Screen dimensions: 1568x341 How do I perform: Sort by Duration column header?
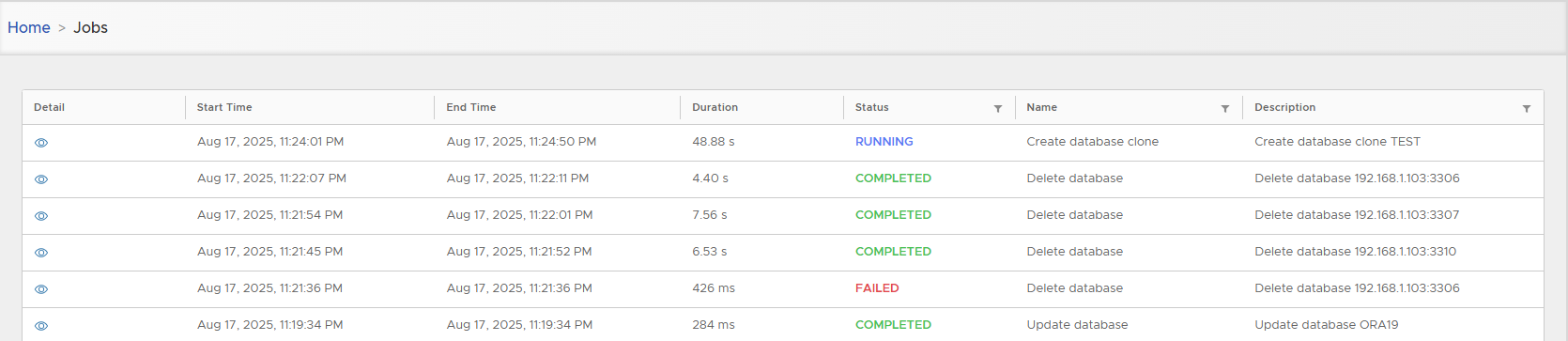tap(715, 107)
